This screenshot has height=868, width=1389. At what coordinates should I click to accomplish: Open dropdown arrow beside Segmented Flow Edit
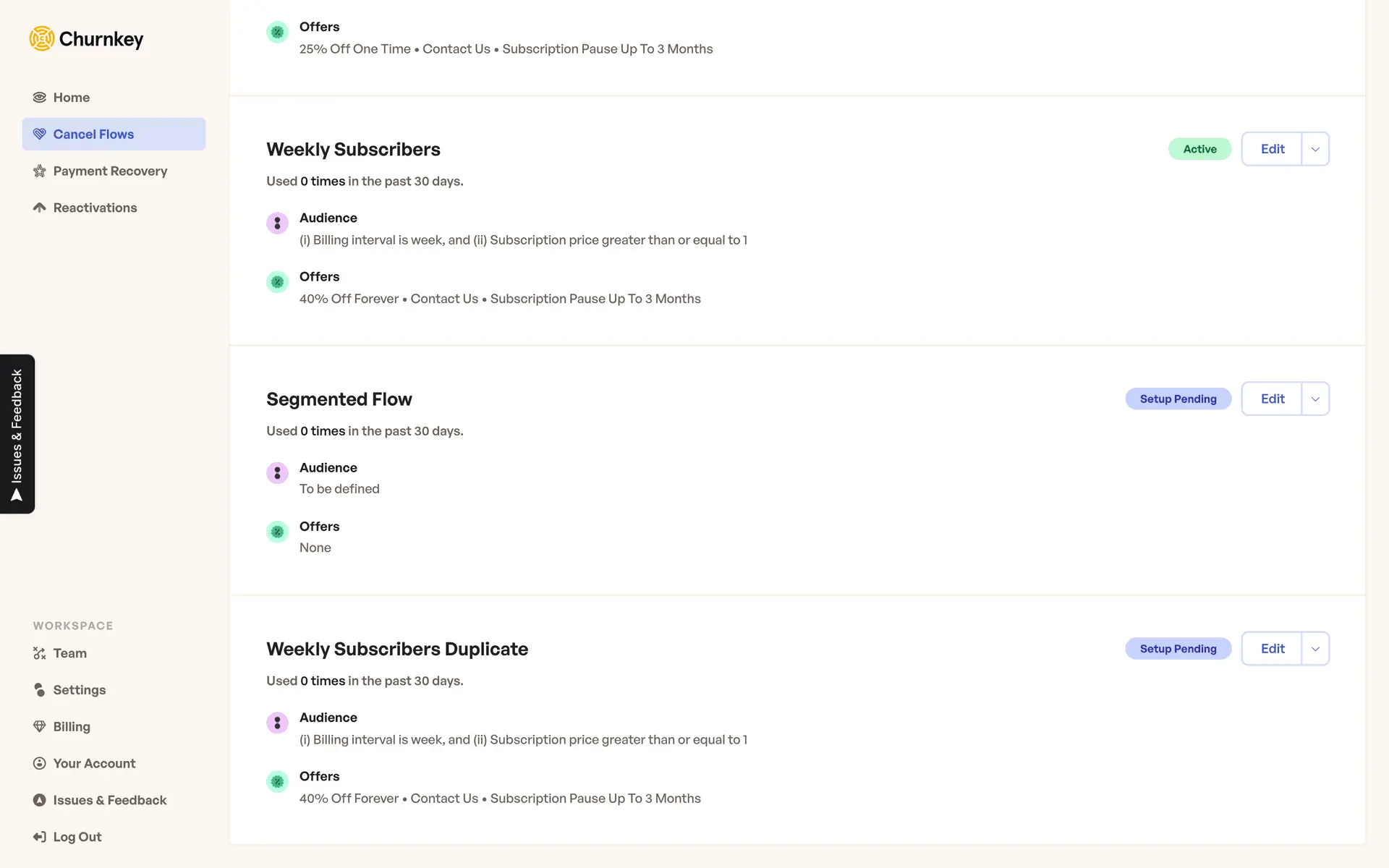[x=1315, y=399]
